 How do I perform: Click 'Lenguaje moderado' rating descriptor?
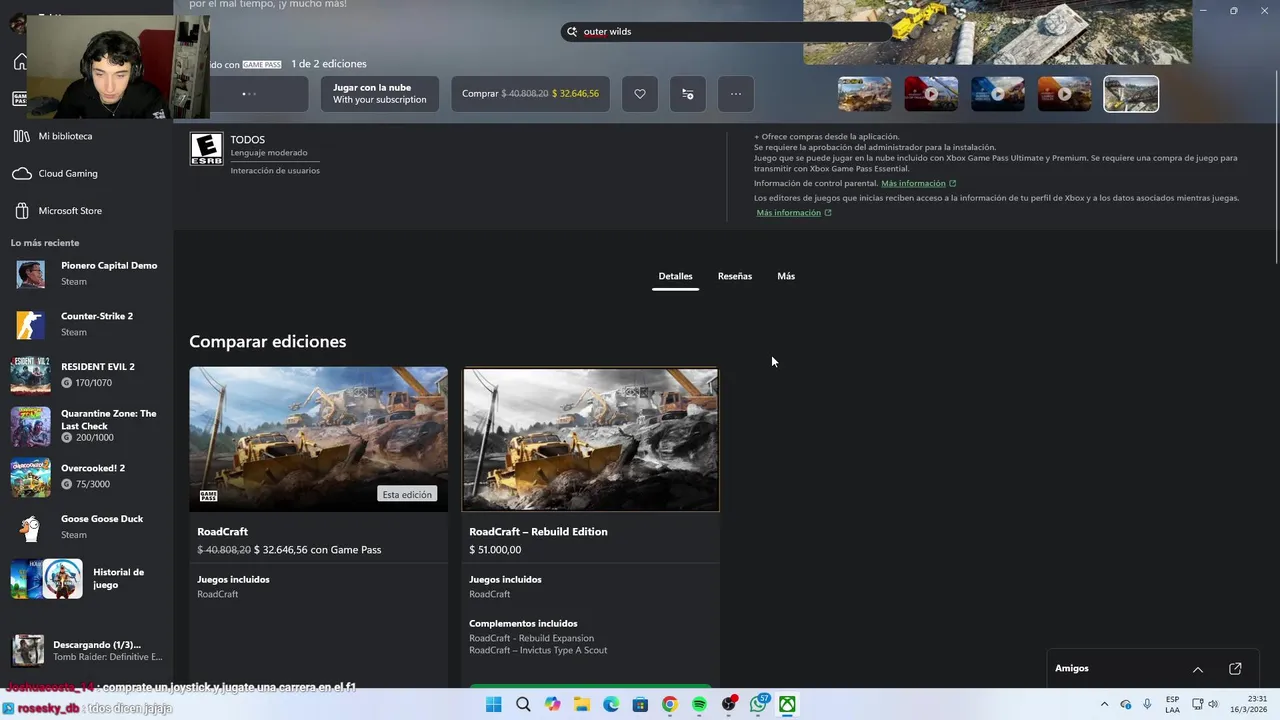click(x=269, y=153)
